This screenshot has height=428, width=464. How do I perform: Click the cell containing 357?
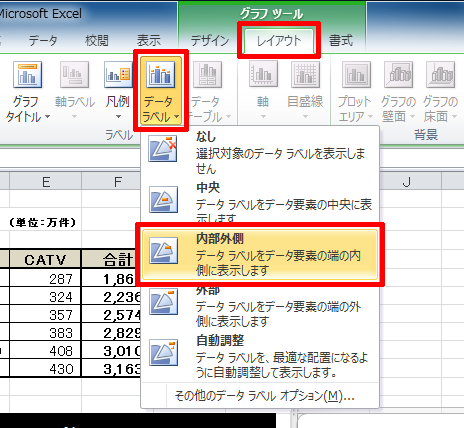tap(45, 314)
